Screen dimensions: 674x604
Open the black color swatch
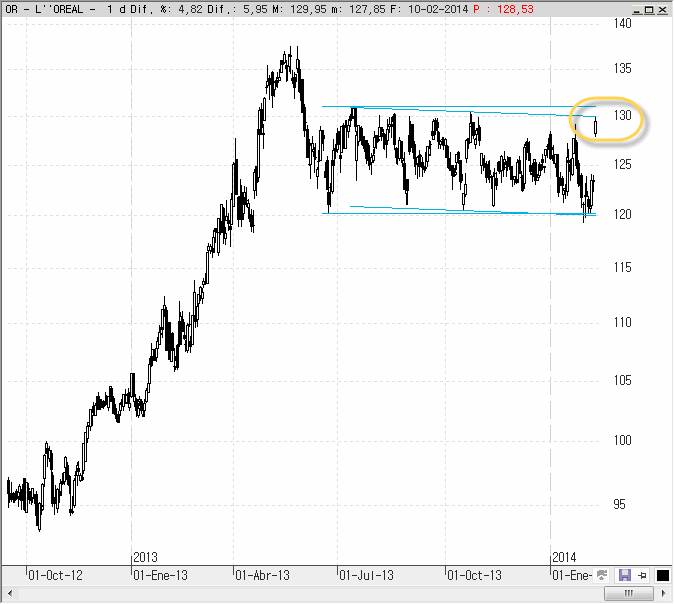click(662, 575)
